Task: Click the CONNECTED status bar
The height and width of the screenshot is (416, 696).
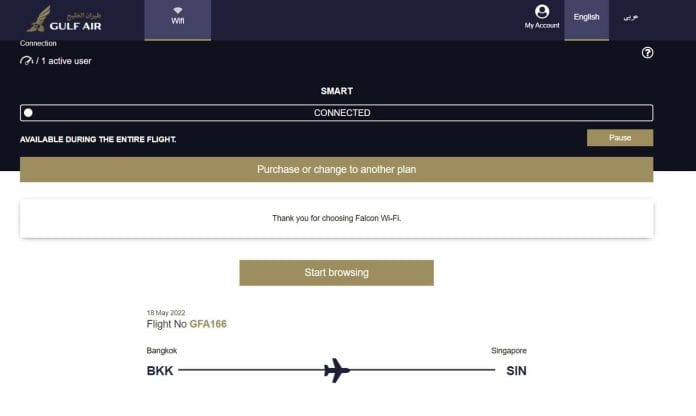Action: 336,113
